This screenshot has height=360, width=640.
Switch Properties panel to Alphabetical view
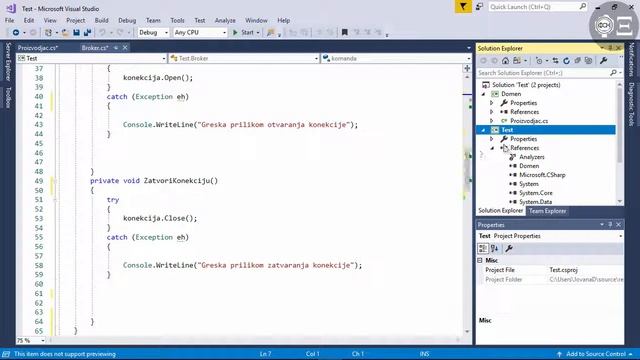(495, 248)
